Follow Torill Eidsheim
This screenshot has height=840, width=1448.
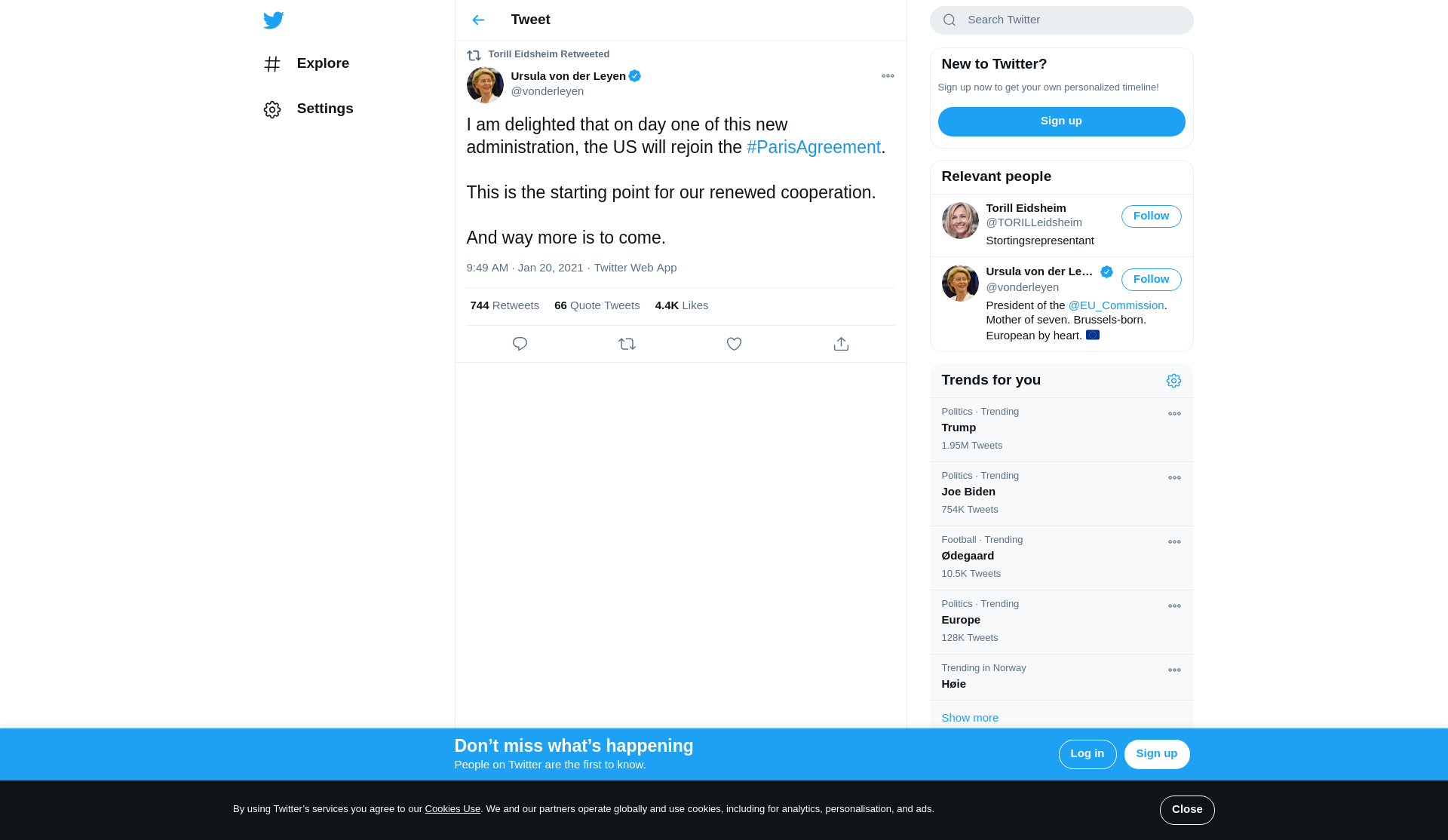(1151, 216)
